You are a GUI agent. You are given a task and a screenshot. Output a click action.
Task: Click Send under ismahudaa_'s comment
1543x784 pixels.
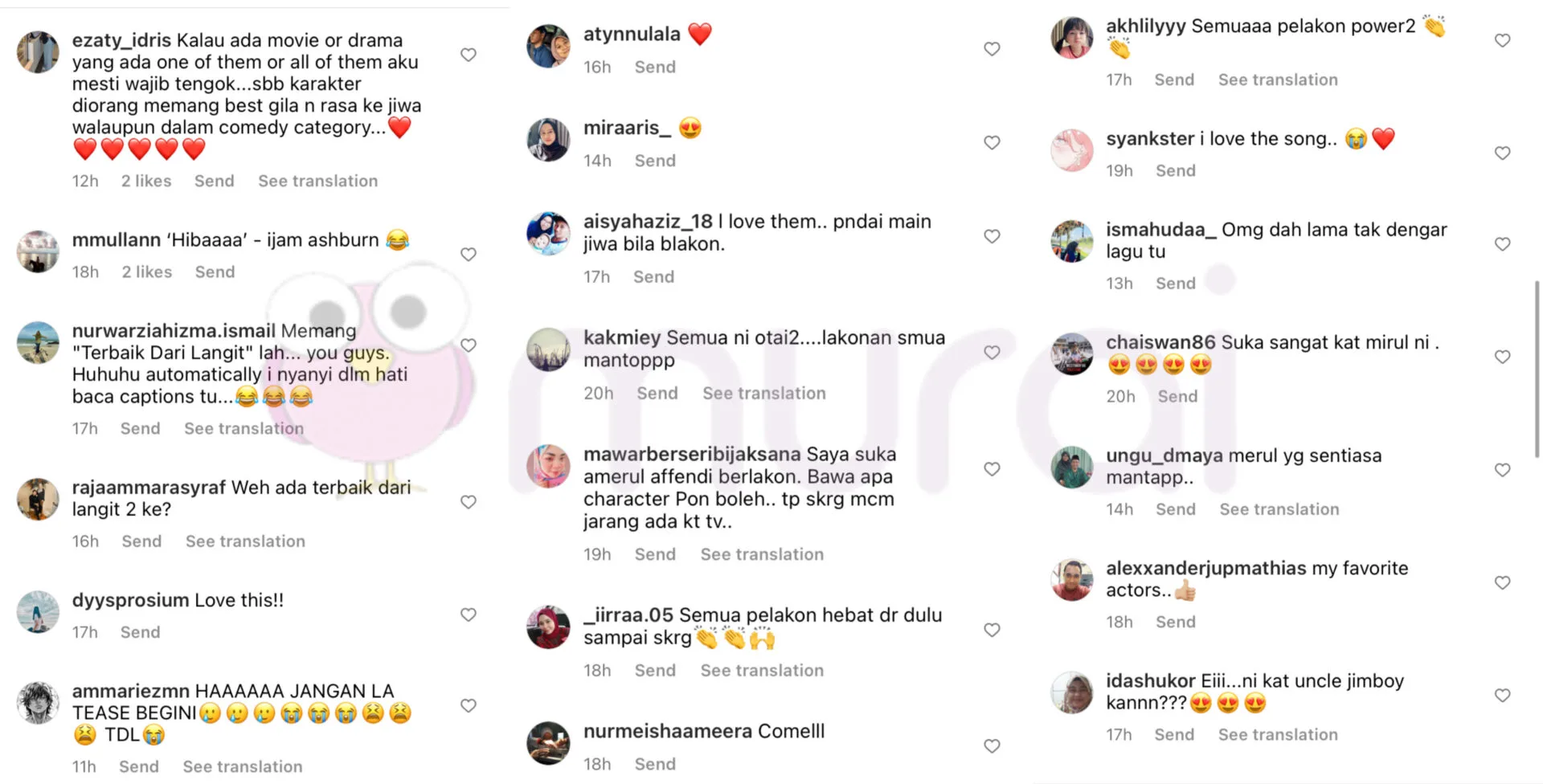coord(1176,284)
